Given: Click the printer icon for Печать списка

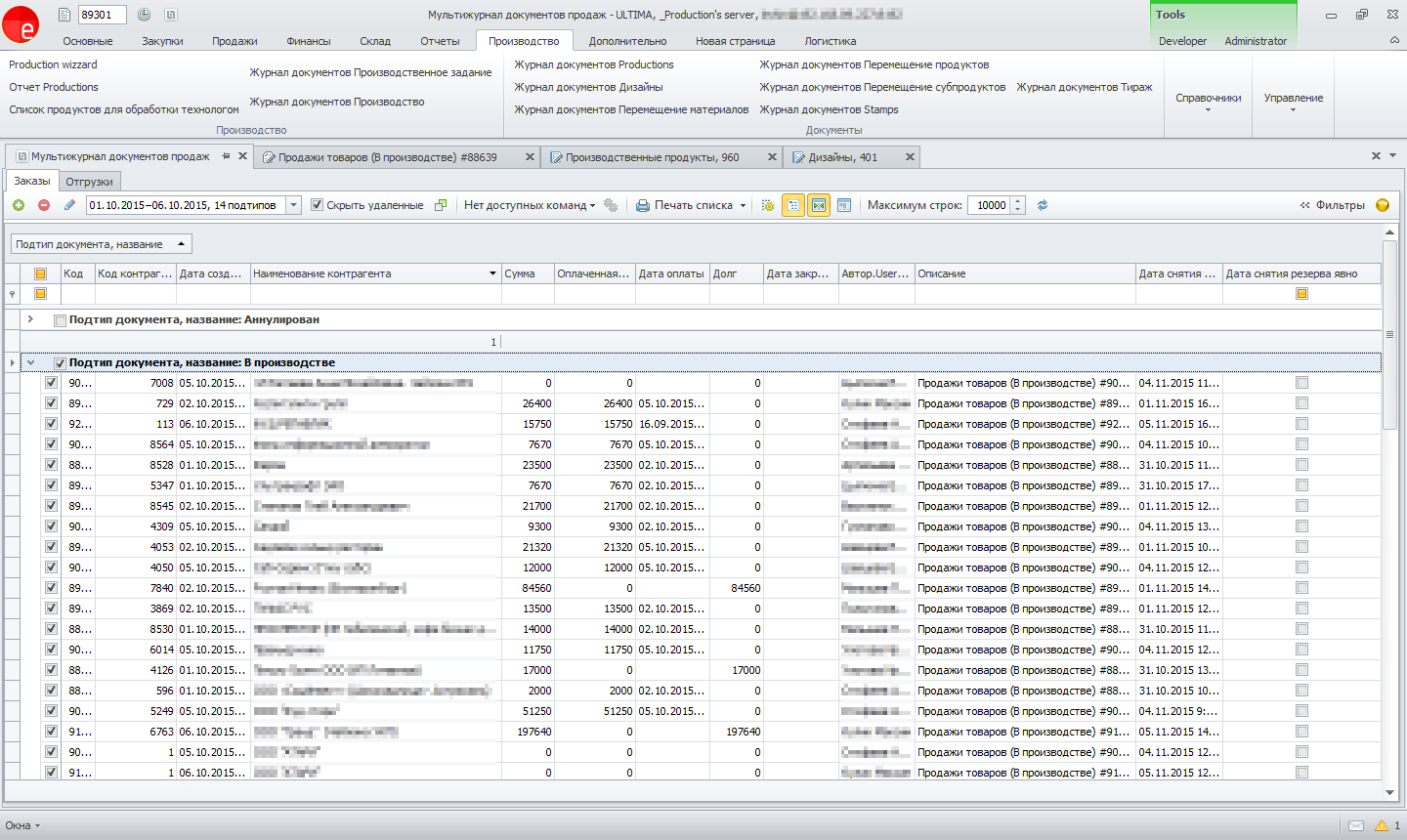Looking at the screenshot, I should 643,205.
